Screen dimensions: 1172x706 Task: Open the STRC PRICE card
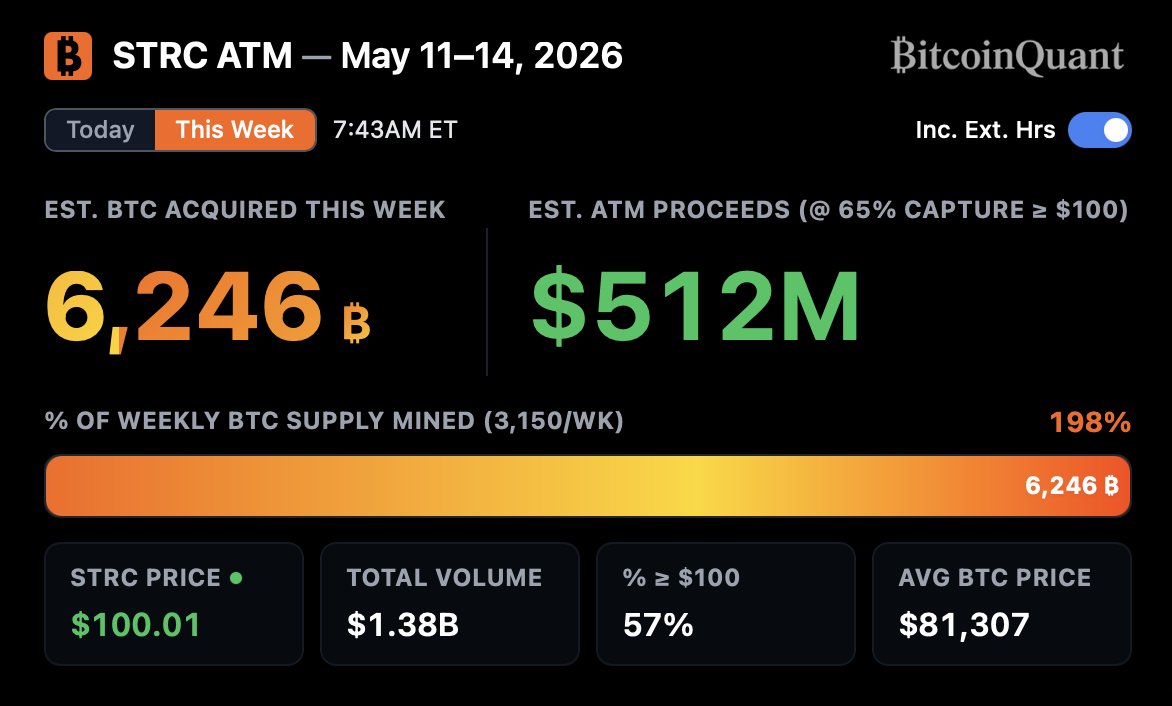(x=174, y=604)
